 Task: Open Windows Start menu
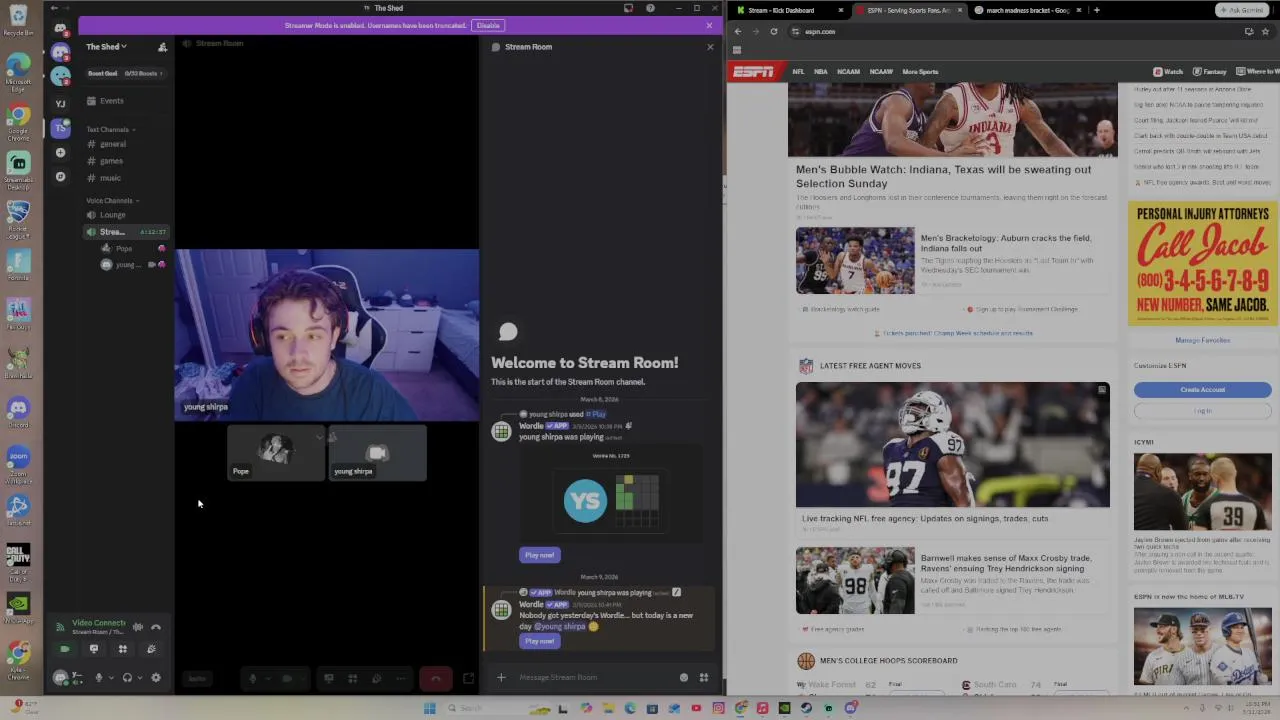point(429,708)
